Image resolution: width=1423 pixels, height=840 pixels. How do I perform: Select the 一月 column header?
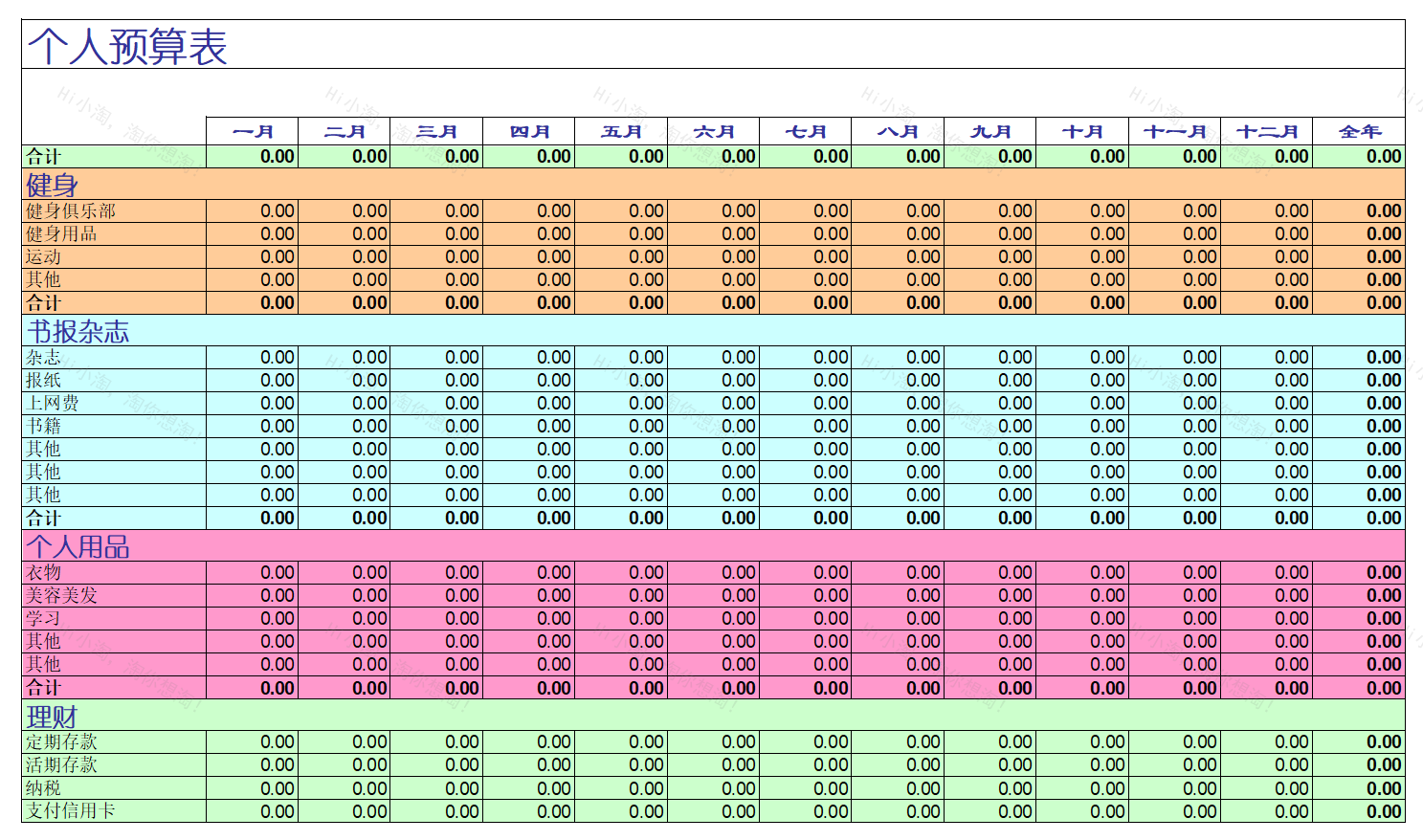coord(253,132)
